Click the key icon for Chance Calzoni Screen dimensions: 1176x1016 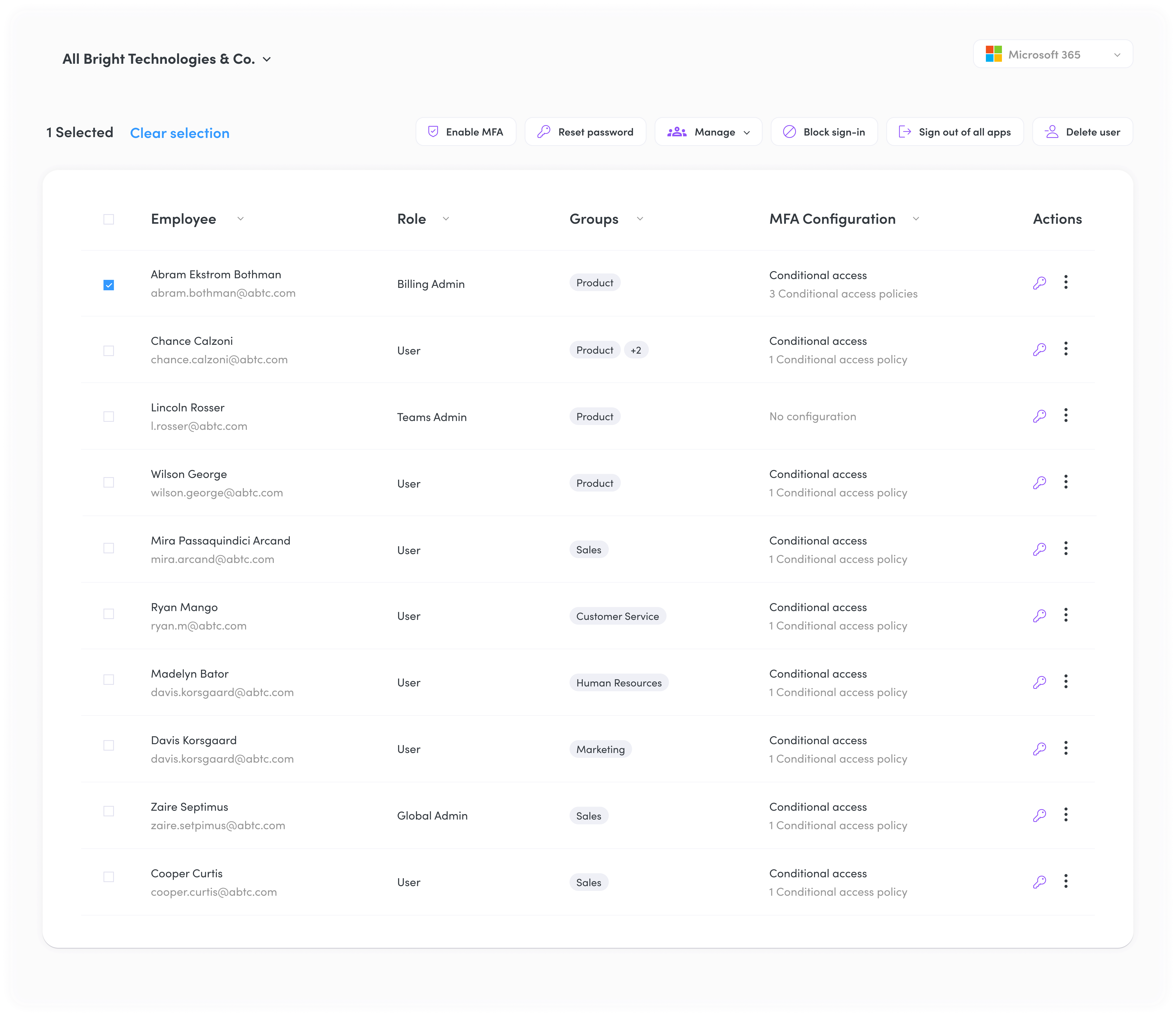[x=1039, y=349]
